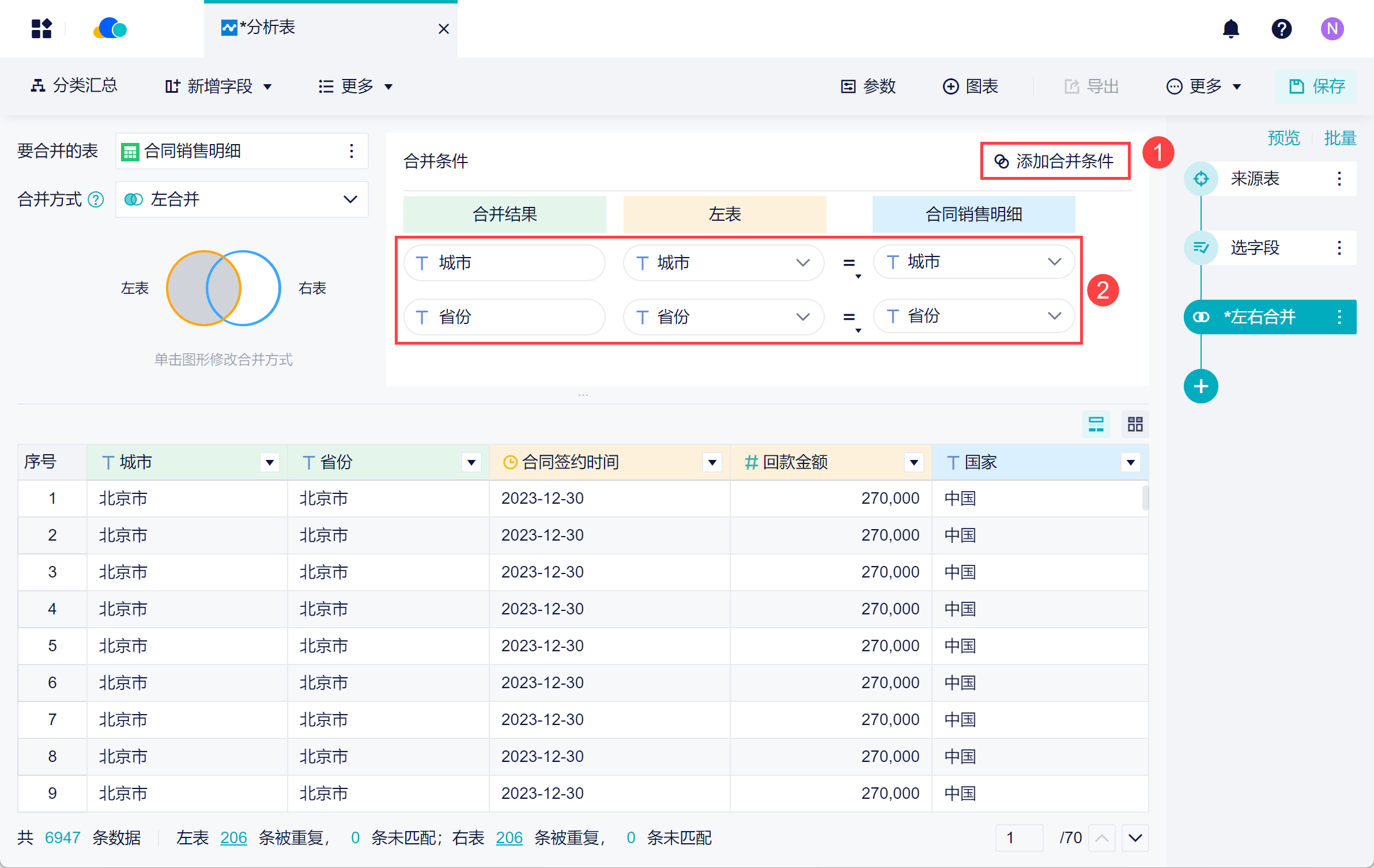Click the 保存 save button

(x=1316, y=86)
